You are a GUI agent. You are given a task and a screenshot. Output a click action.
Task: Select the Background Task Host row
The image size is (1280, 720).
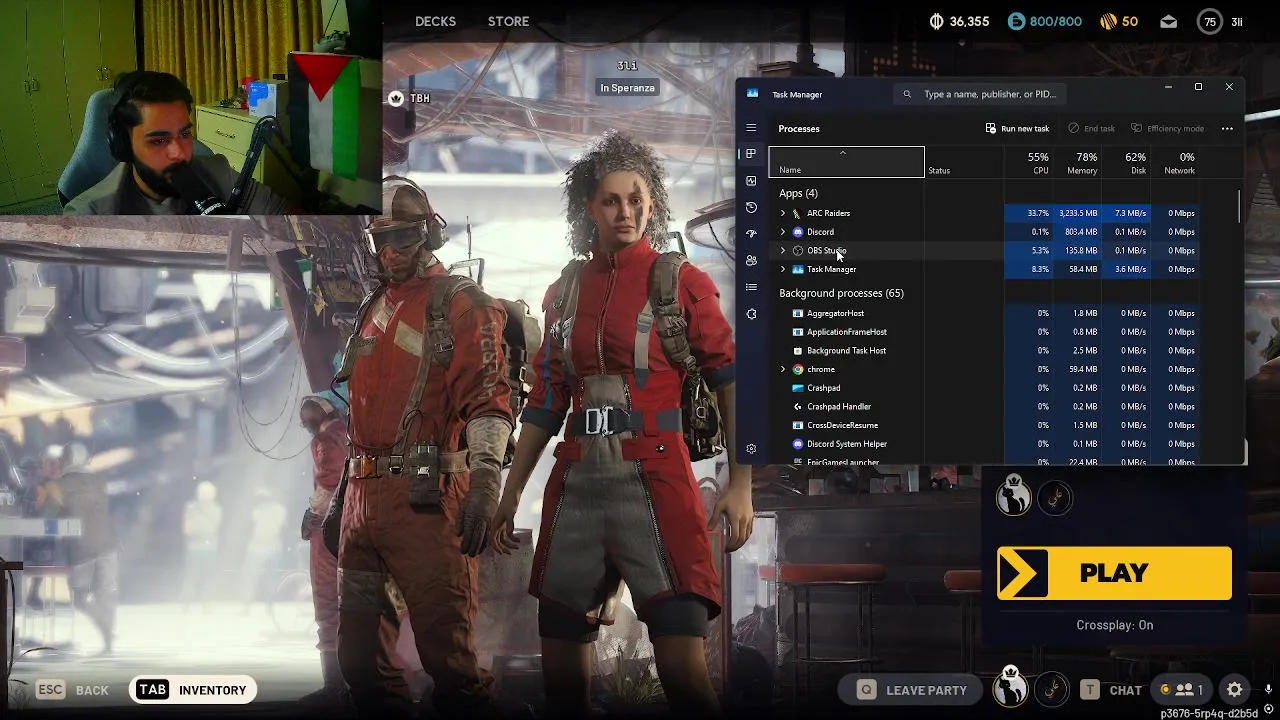point(986,351)
